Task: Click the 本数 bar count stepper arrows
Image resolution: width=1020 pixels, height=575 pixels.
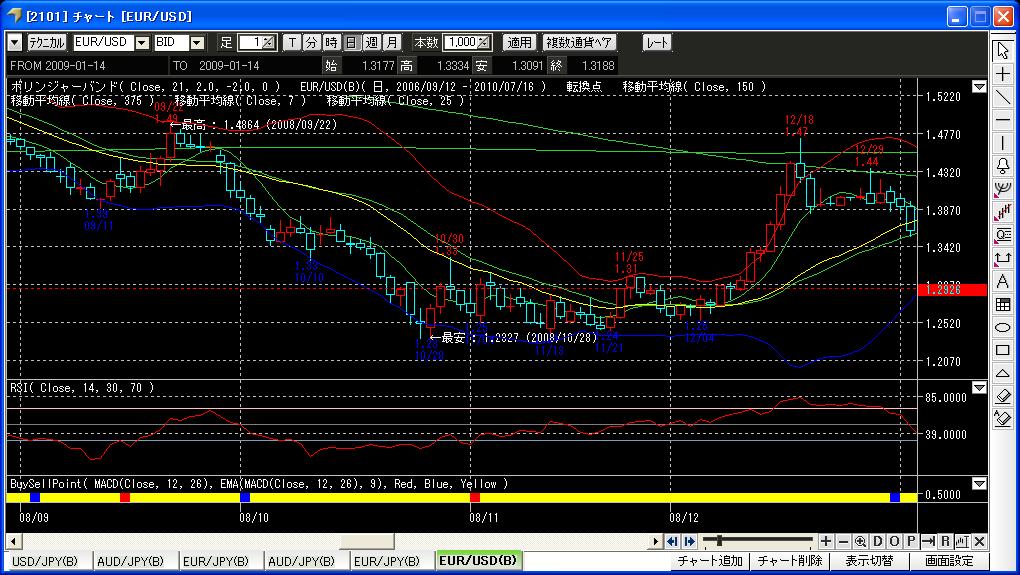Action: [x=484, y=43]
